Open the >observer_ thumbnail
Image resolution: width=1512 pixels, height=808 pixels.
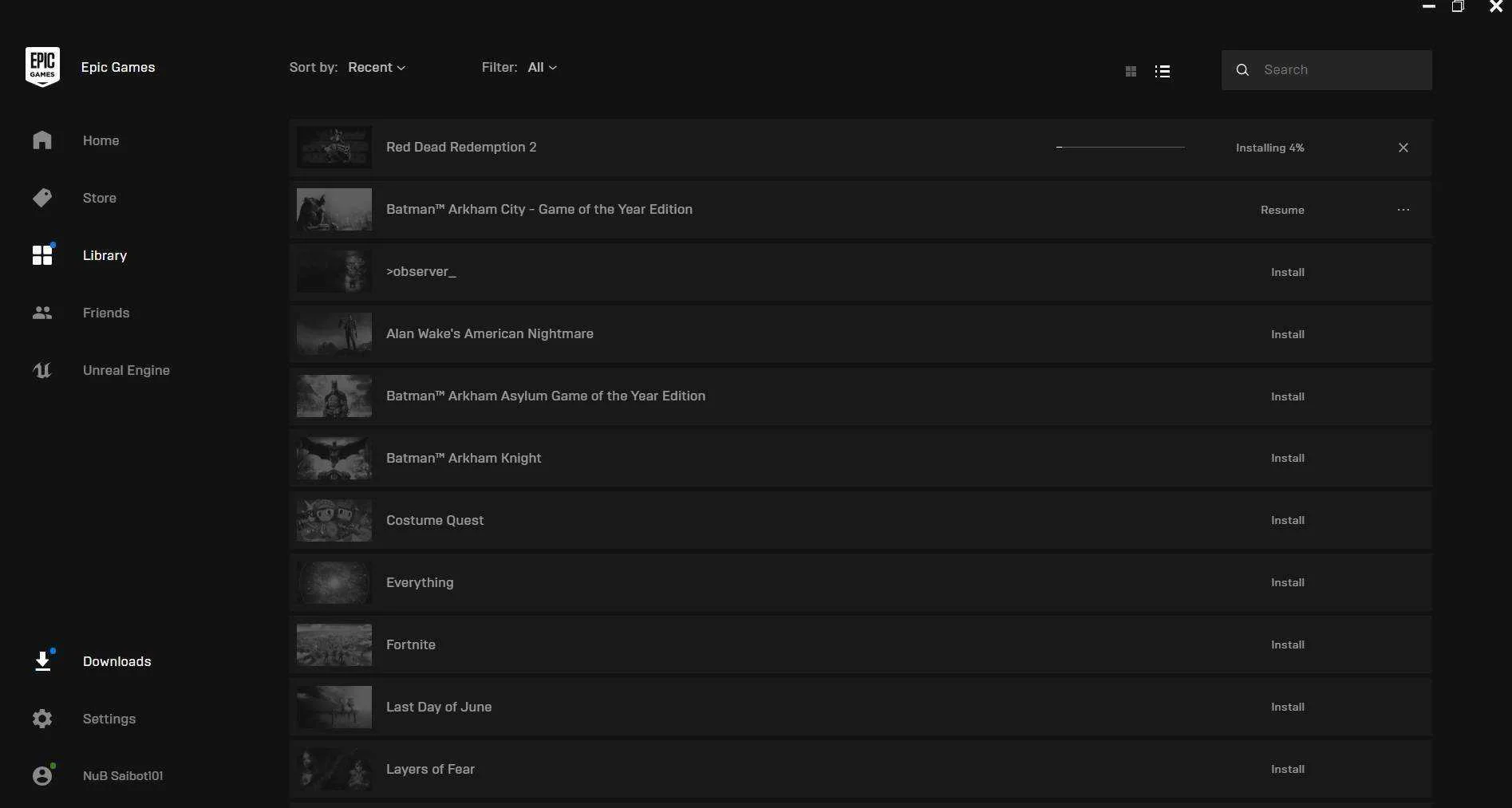(x=334, y=271)
